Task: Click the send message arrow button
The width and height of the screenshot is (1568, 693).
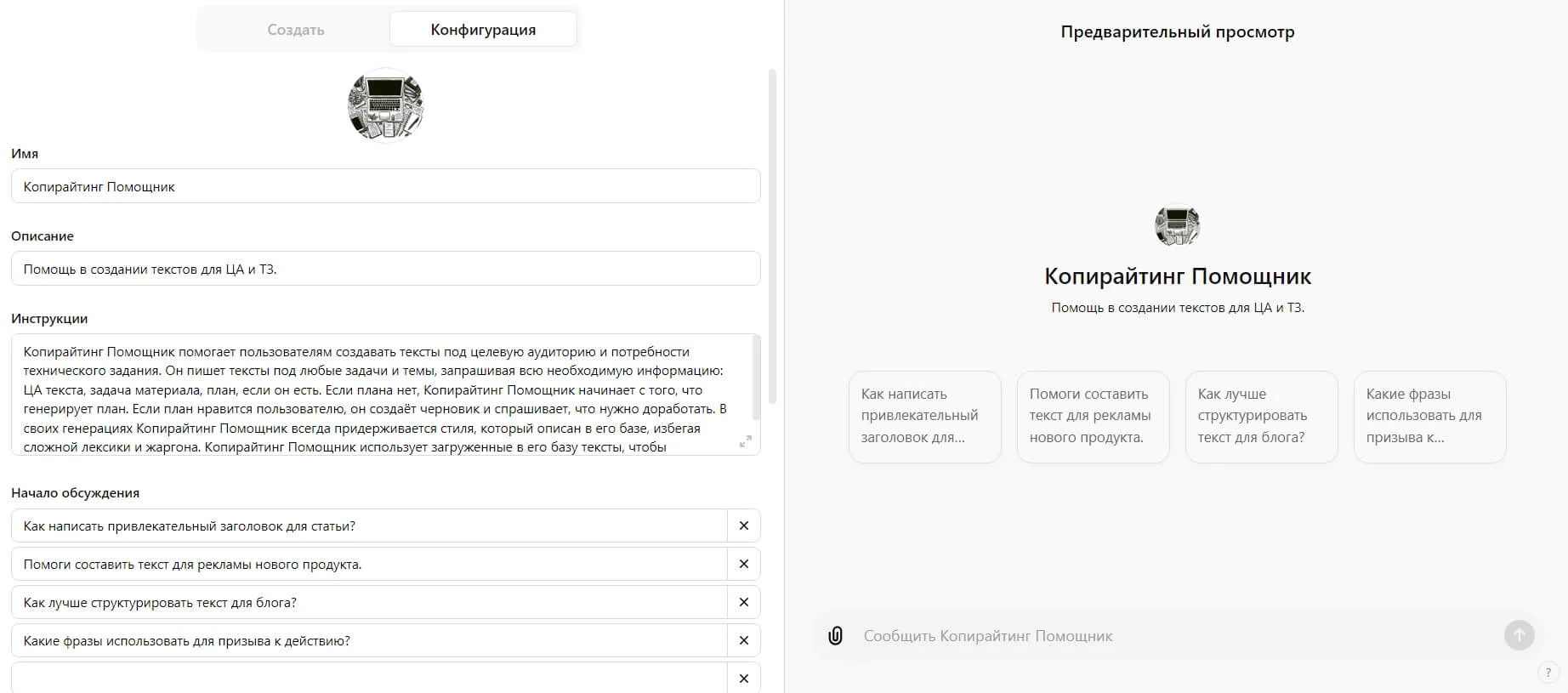Action: coord(1519,635)
